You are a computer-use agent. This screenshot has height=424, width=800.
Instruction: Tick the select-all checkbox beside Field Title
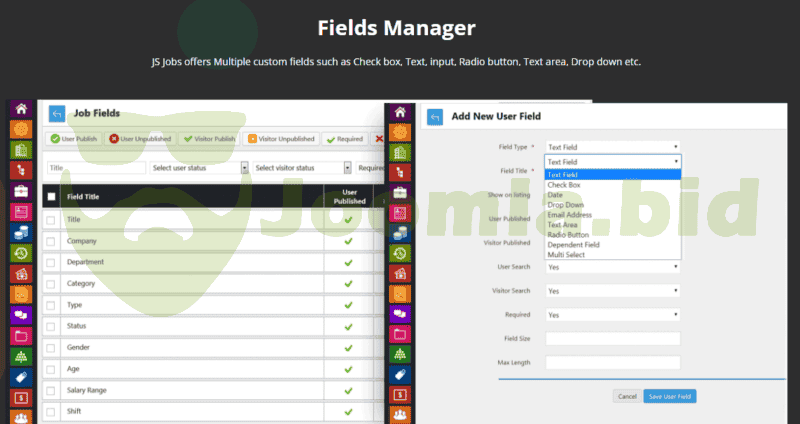[x=52, y=197]
